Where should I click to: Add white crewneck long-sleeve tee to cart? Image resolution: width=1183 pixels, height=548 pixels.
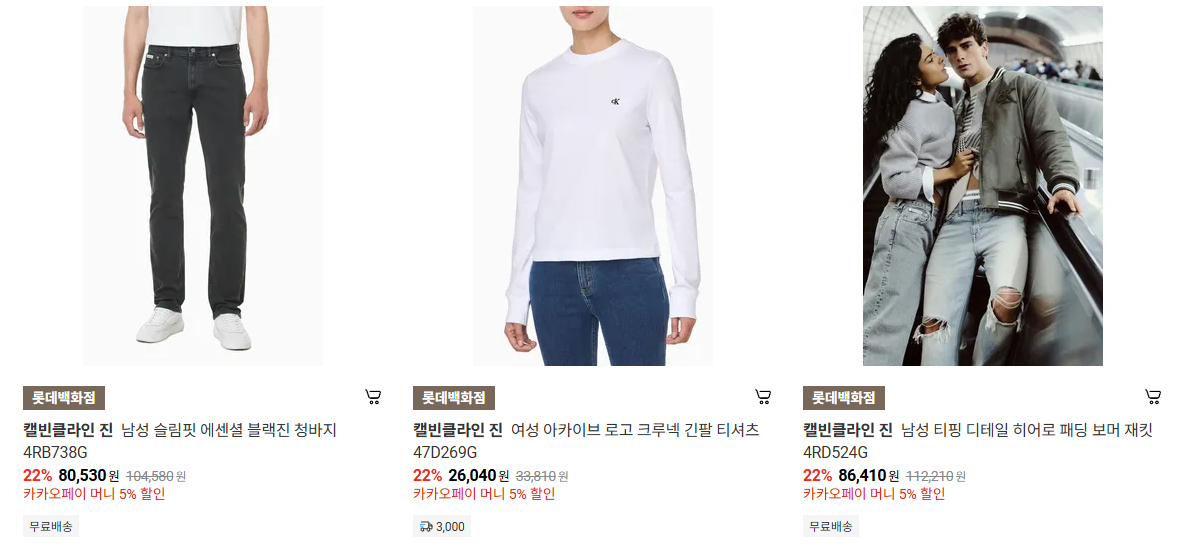click(x=763, y=397)
